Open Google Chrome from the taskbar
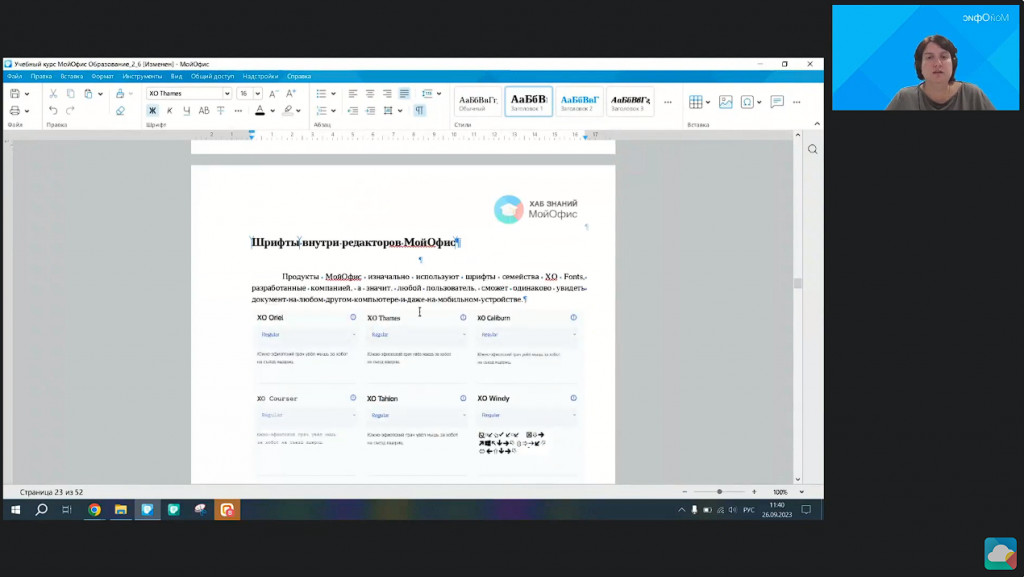The height and width of the screenshot is (577, 1024). [x=95, y=510]
